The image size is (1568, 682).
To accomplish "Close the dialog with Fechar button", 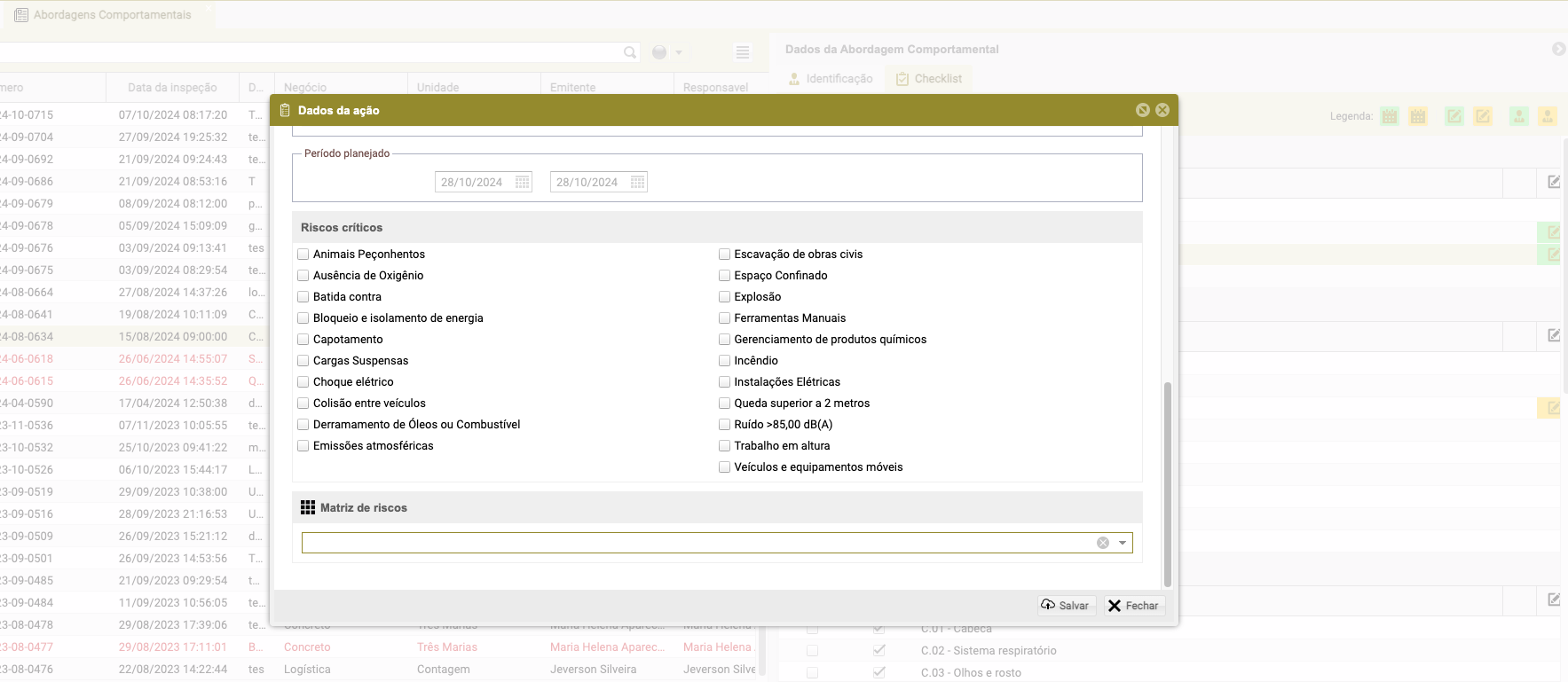I will pos(1134,606).
